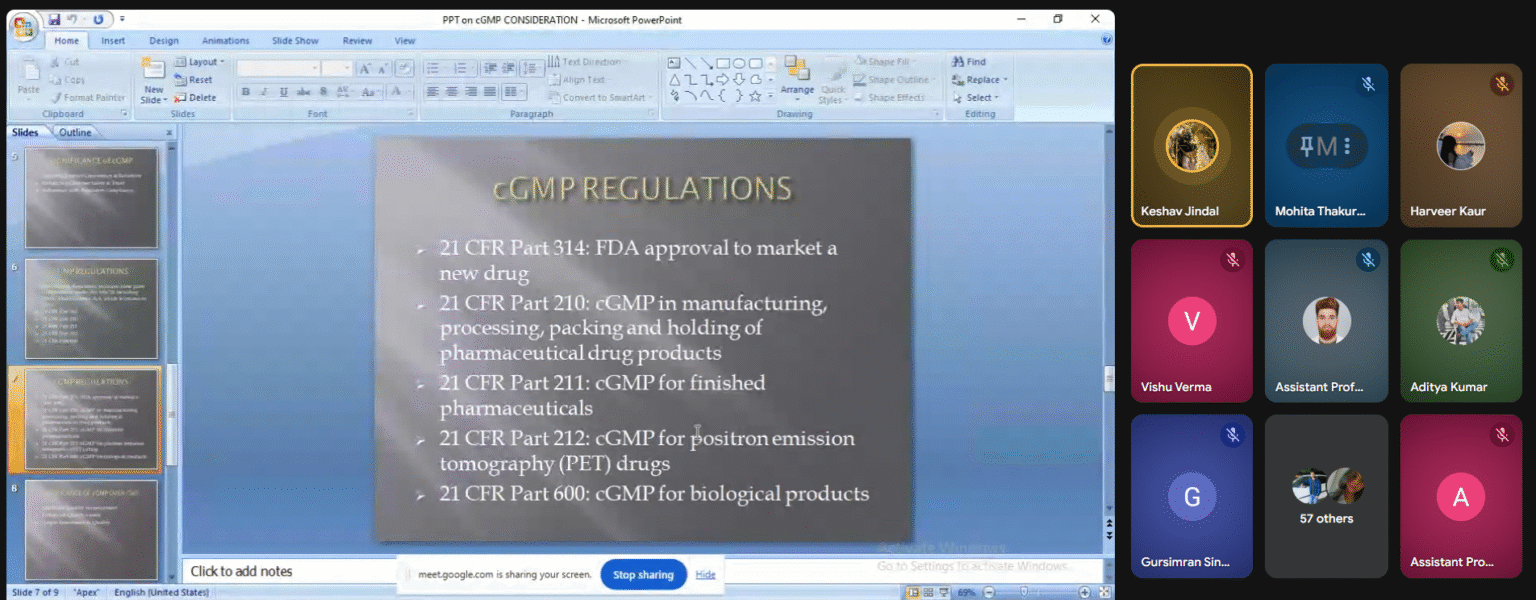Toggle bold formatting

[x=245, y=92]
